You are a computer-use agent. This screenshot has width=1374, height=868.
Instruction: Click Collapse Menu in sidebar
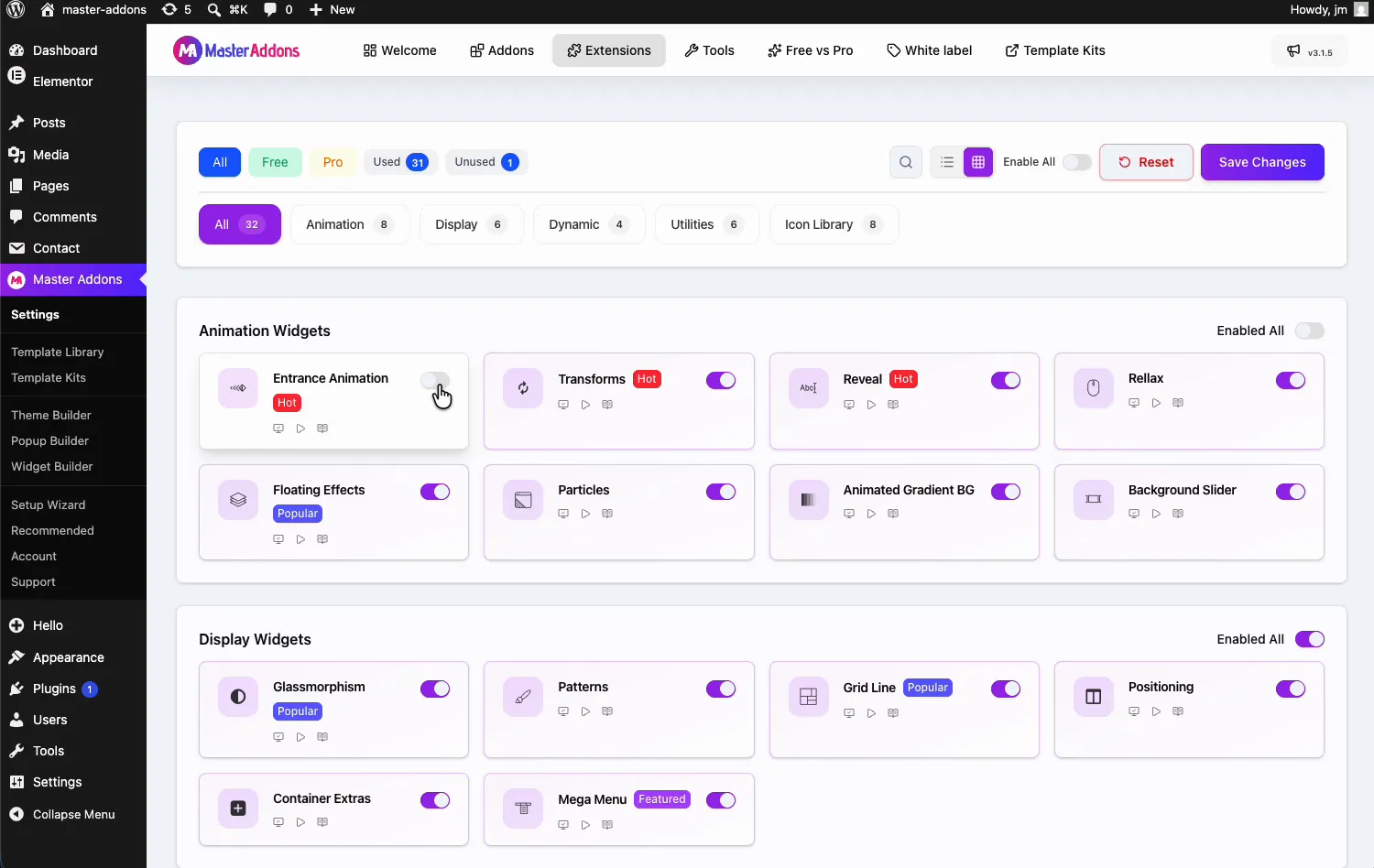[x=73, y=814]
